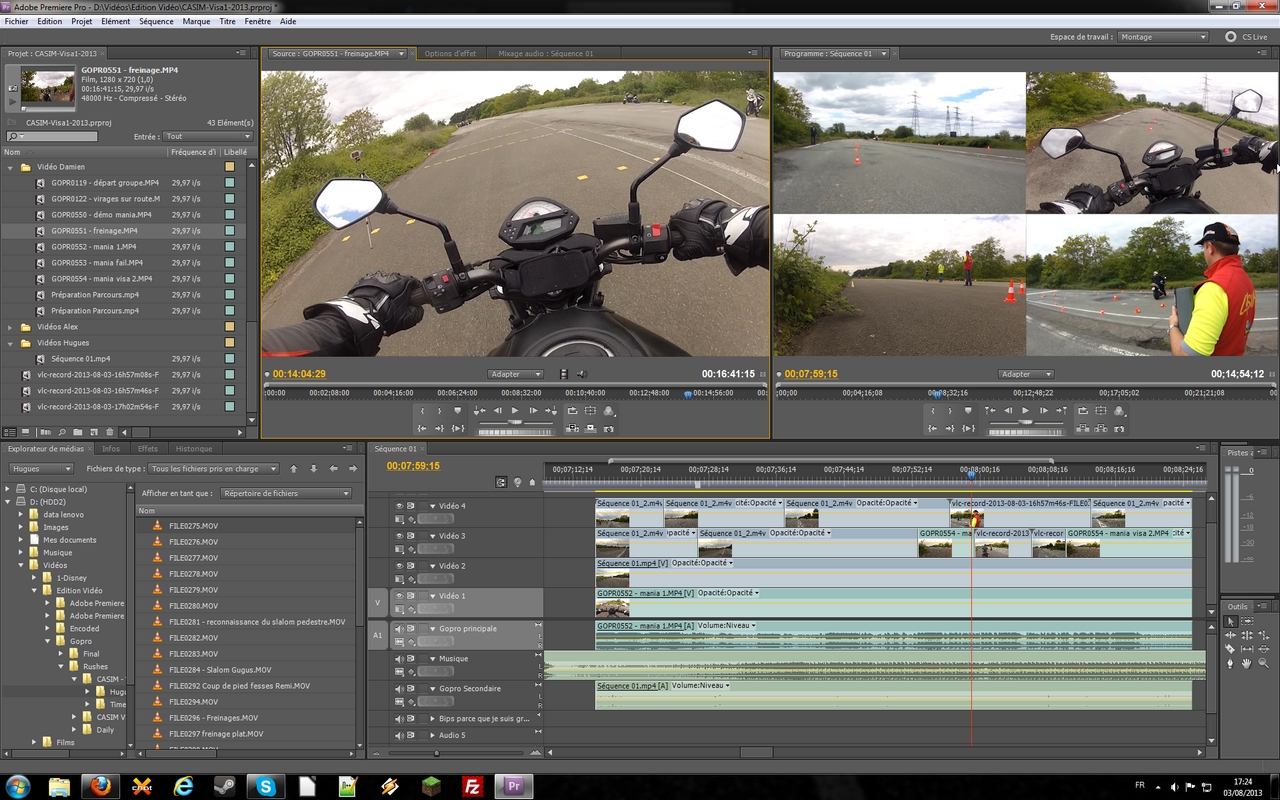Delete selected item with Project trash icon
This screenshot has height=800, width=1280.
tap(110, 432)
